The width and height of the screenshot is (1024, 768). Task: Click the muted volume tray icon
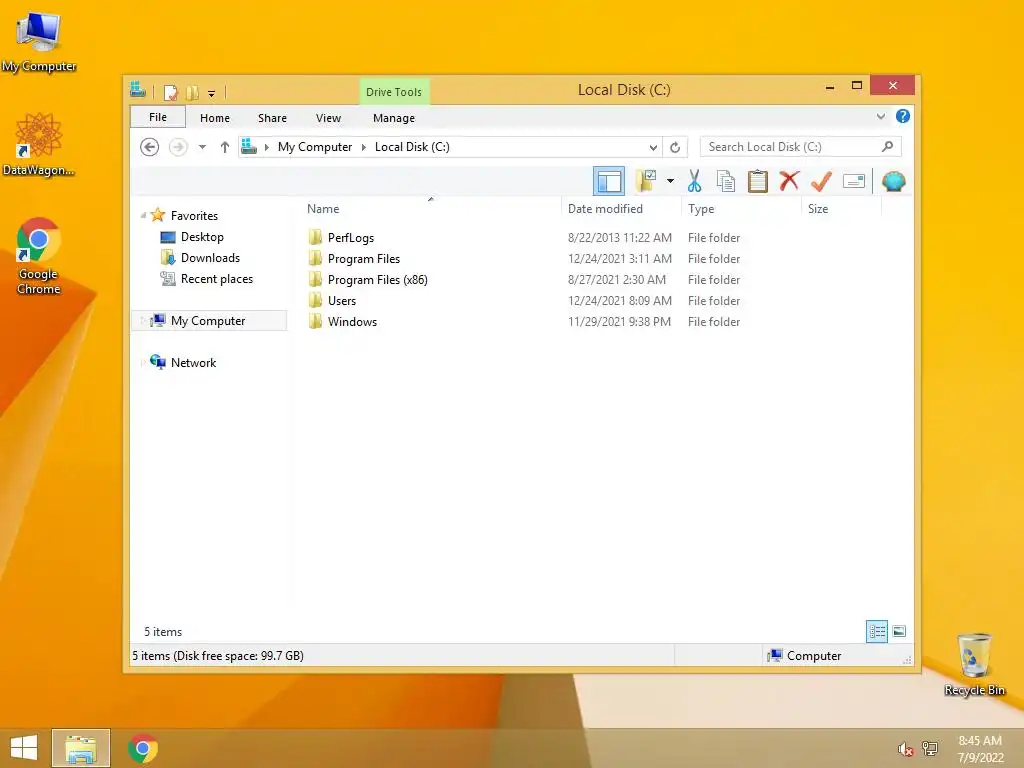tap(905, 749)
